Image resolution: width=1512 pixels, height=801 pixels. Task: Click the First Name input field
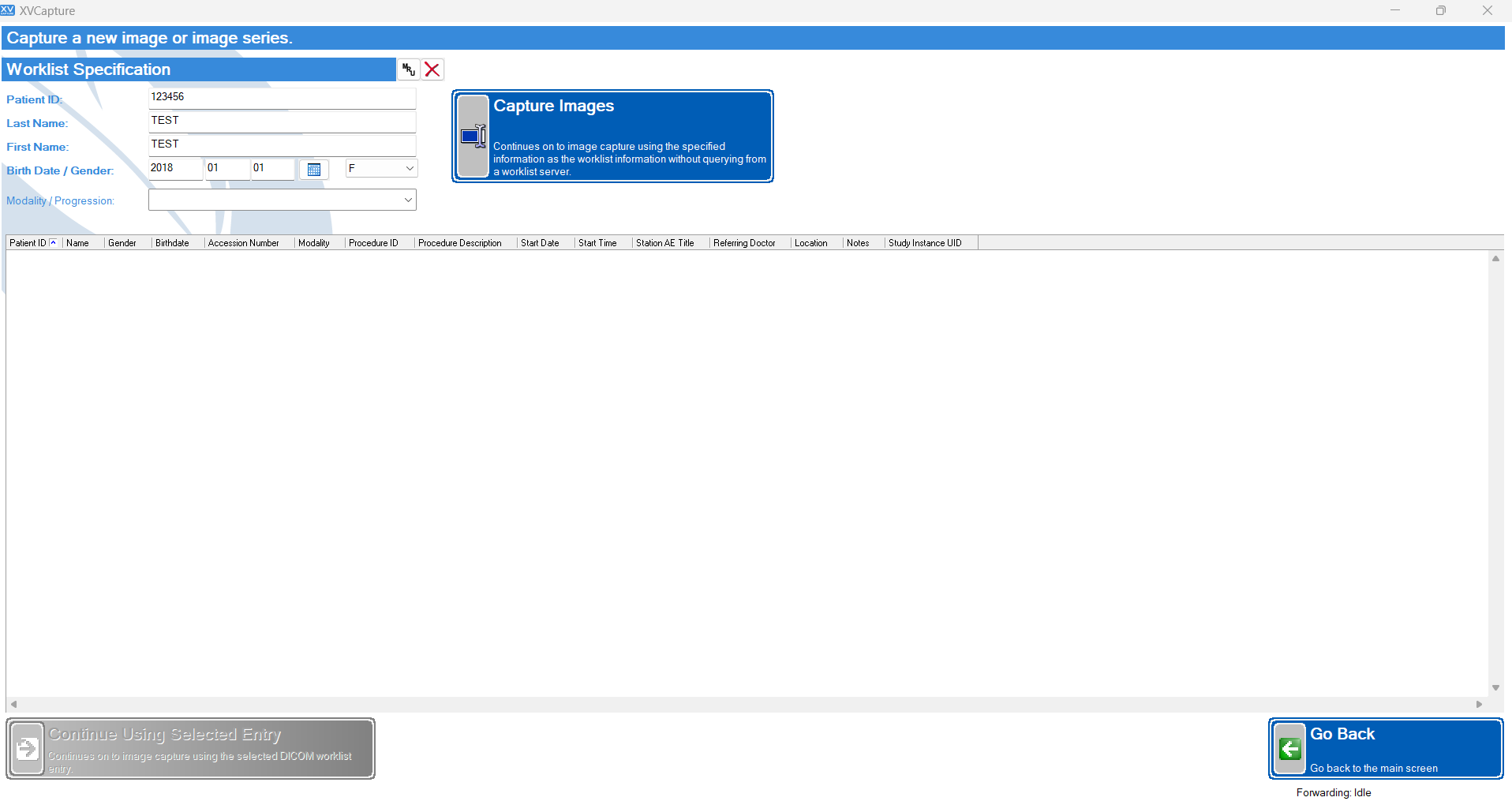coord(283,145)
